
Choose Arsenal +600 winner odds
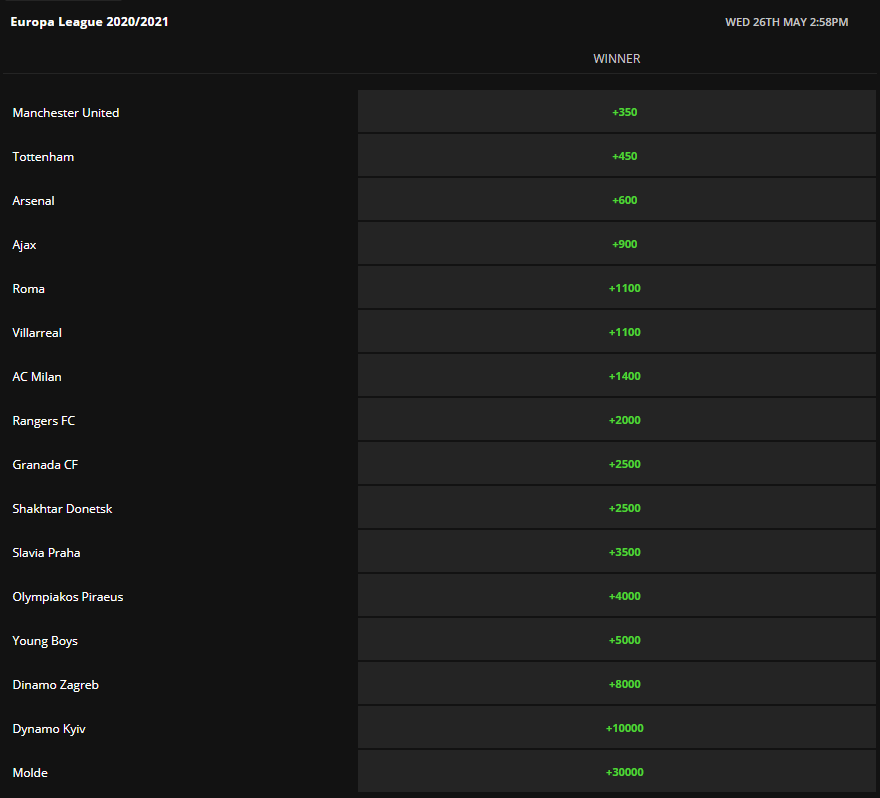pyautogui.click(x=617, y=200)
